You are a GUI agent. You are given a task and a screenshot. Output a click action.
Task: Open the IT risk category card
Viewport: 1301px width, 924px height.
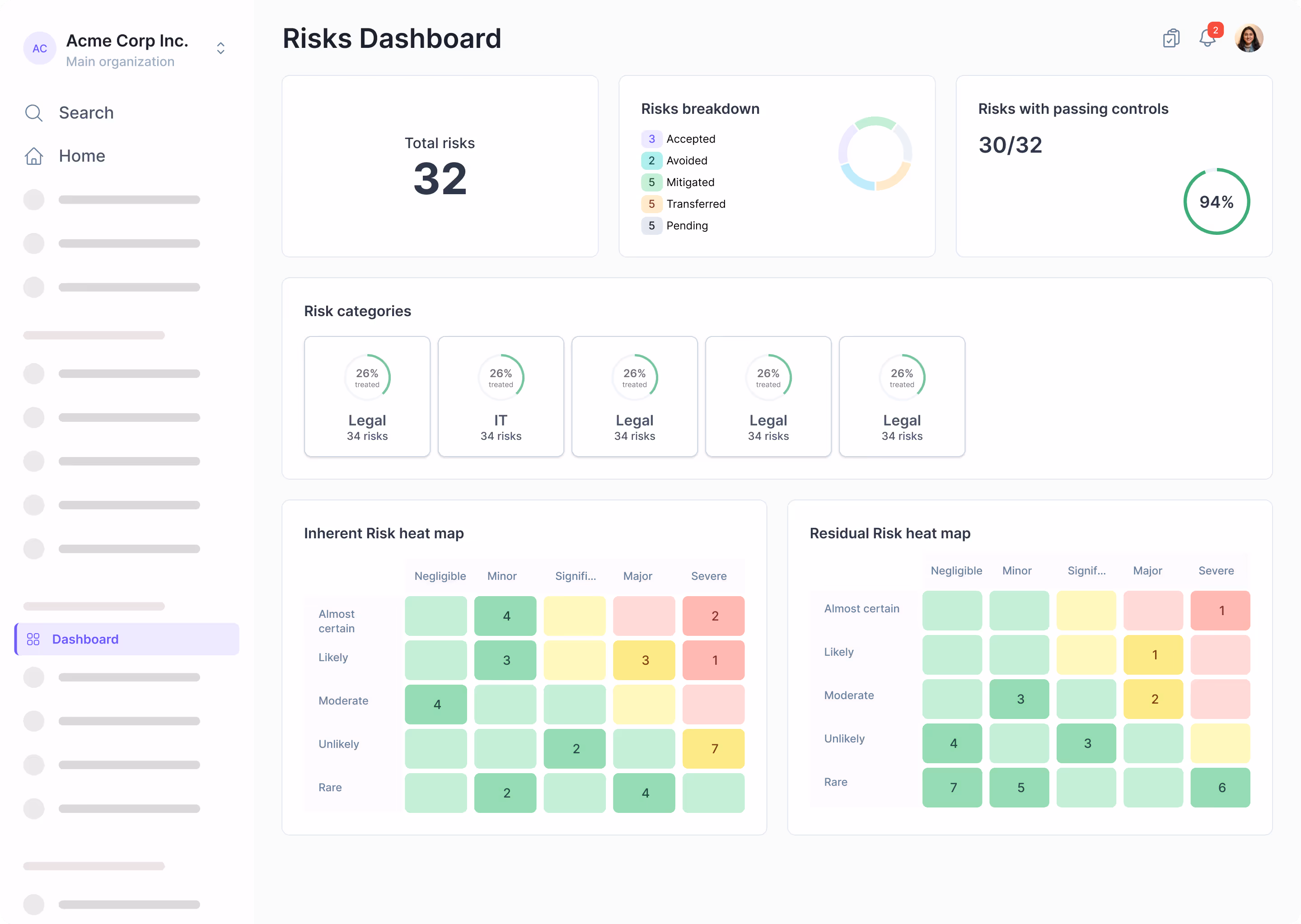[x=500, y=397]
